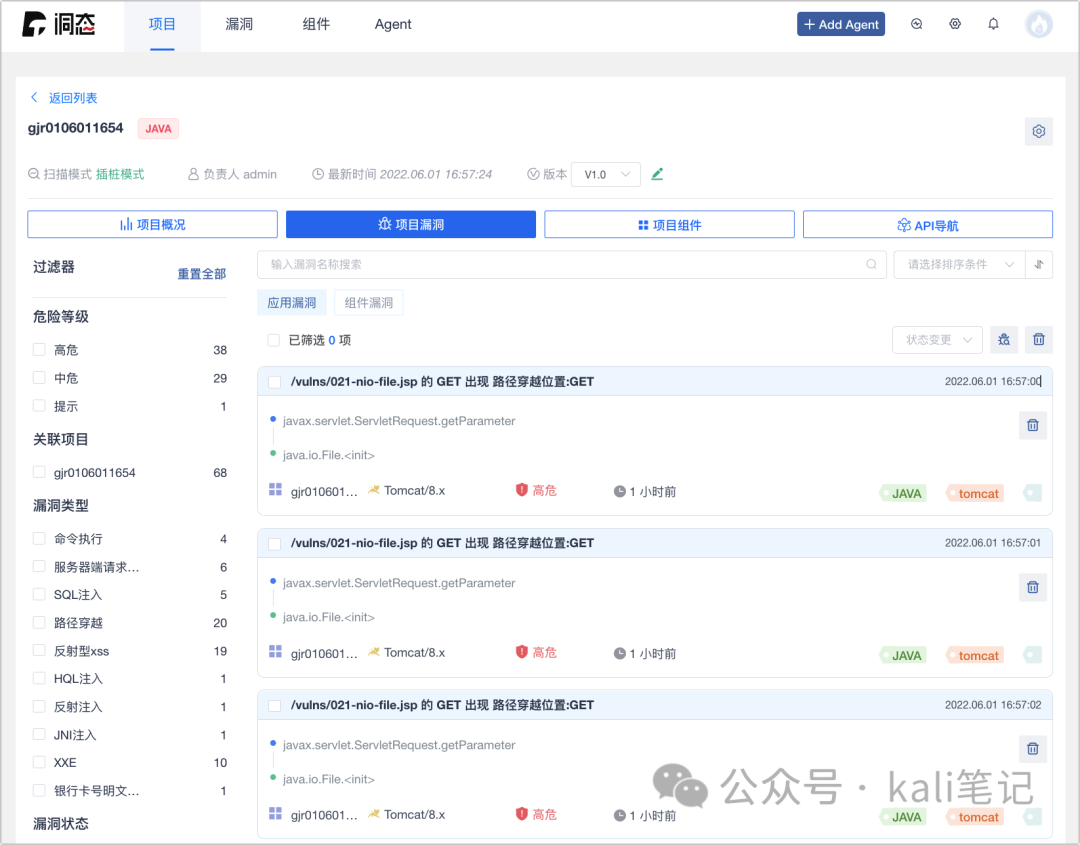Check the SQL注入 vulnerability type
This screenshot has height=845, width=1080.
point(39,594)
